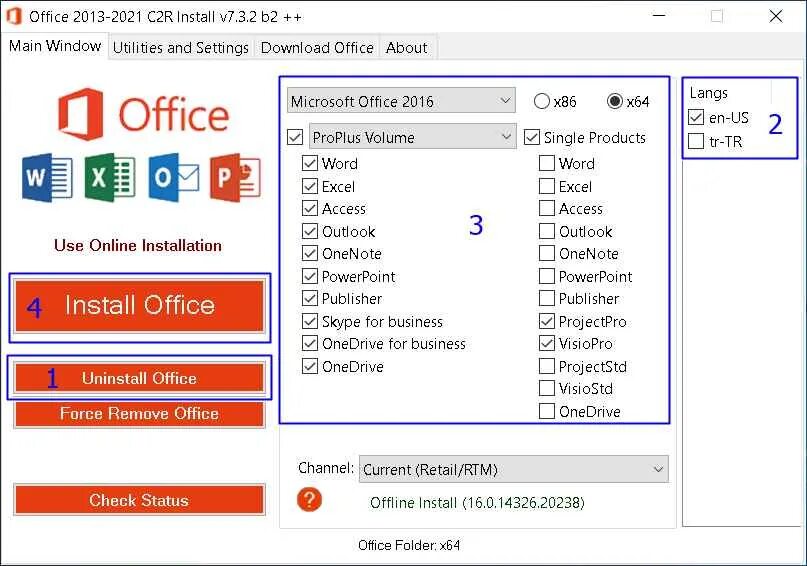
Task: Uncheck PowerPoint in the ProPlus list
Action: (x=310, y=276)
